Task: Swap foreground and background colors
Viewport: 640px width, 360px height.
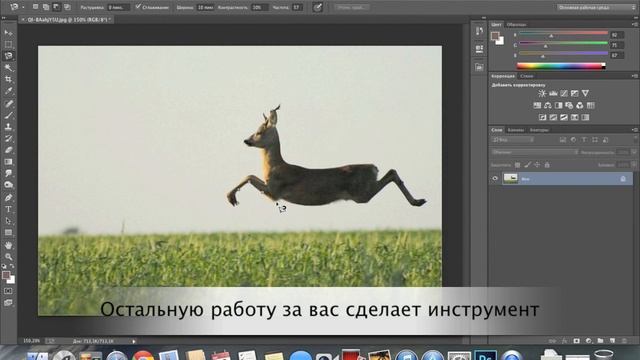Action: click(x=12, y=267)
